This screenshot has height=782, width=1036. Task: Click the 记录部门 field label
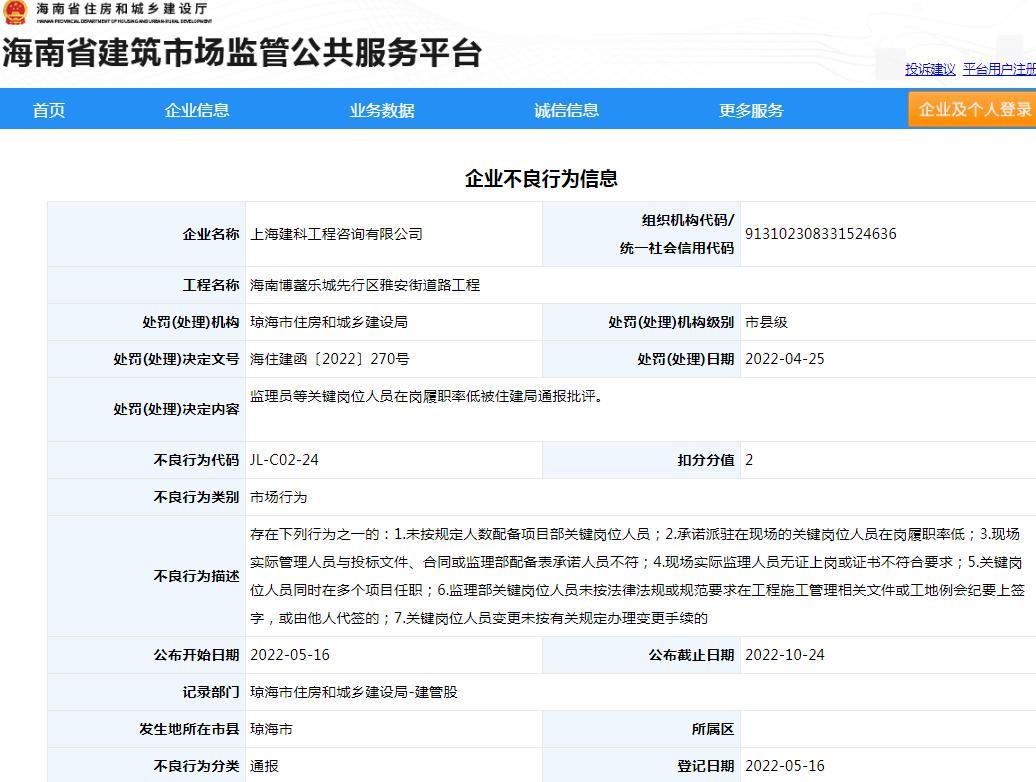211,692
